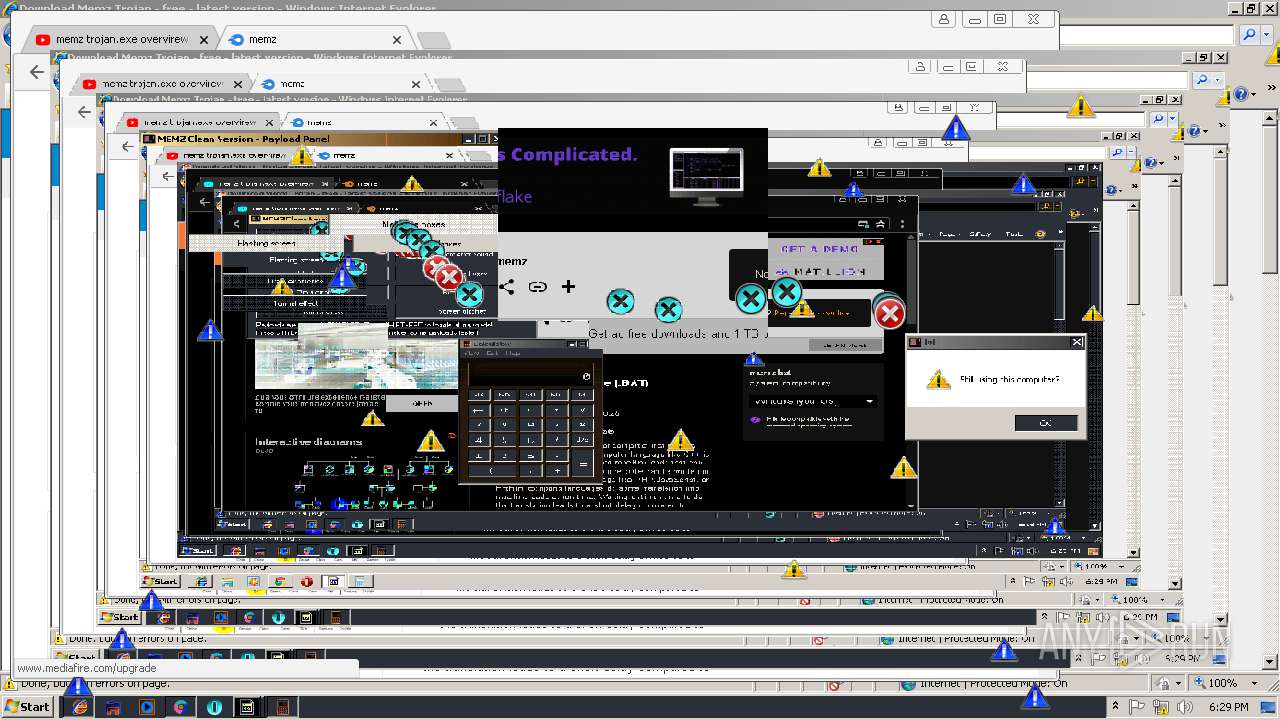Close the front Chrome 'memz' tab

pyautogui.click(x=396, y=40)
